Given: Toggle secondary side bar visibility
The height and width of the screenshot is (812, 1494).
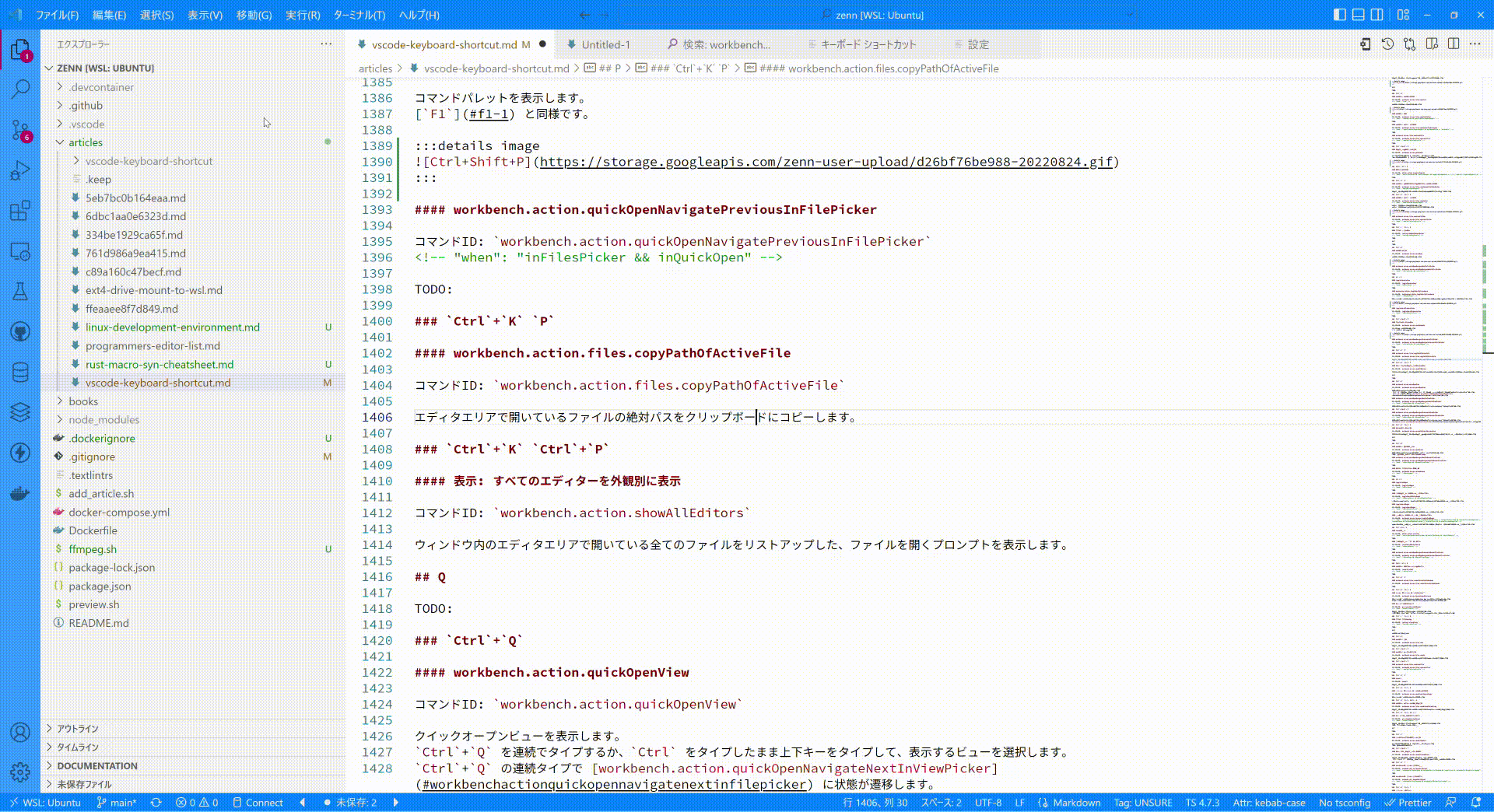Looking at the screenshot, I should 1377,15.
